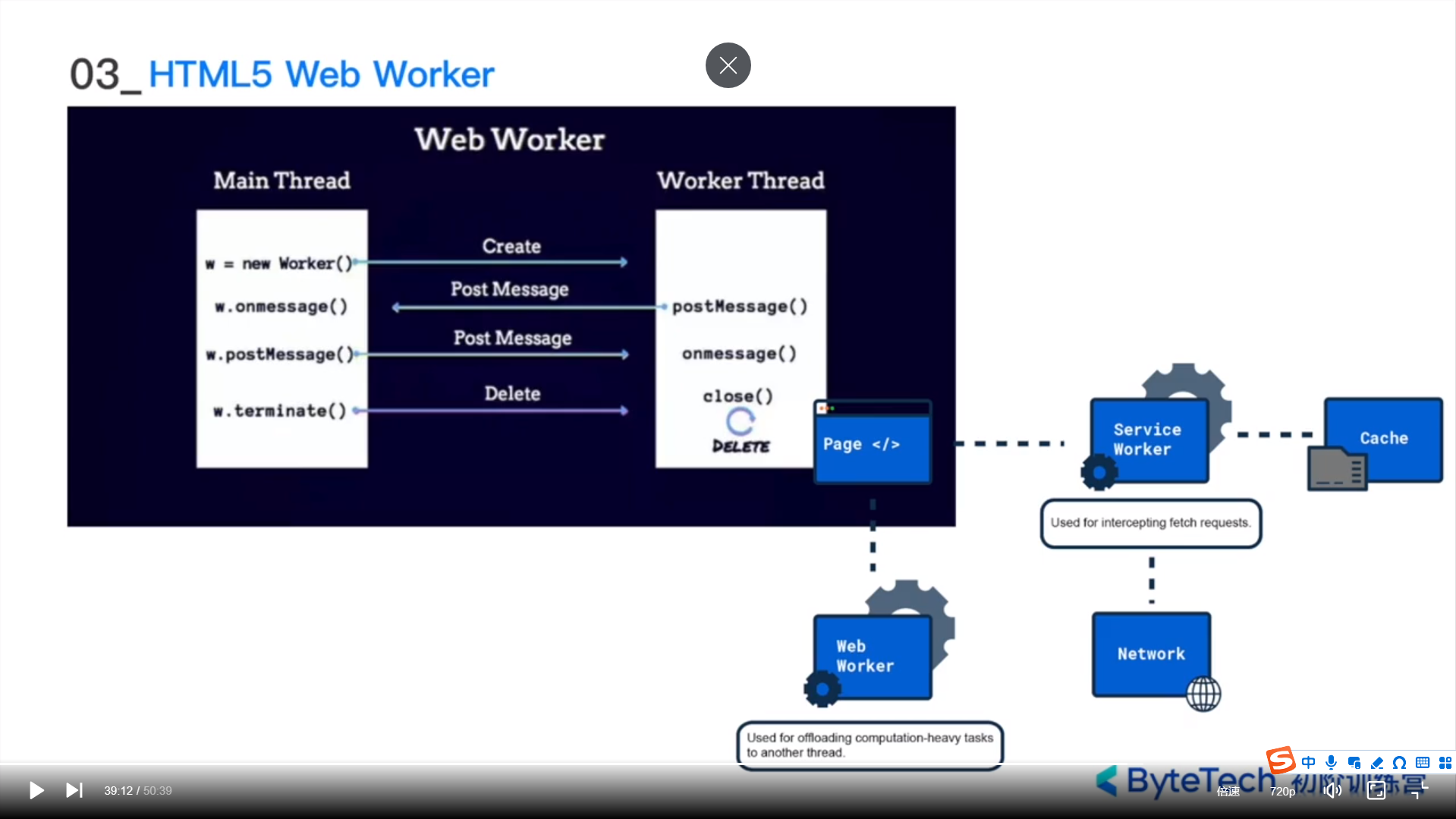Click the Web Worker diagram box

(873, 657)
